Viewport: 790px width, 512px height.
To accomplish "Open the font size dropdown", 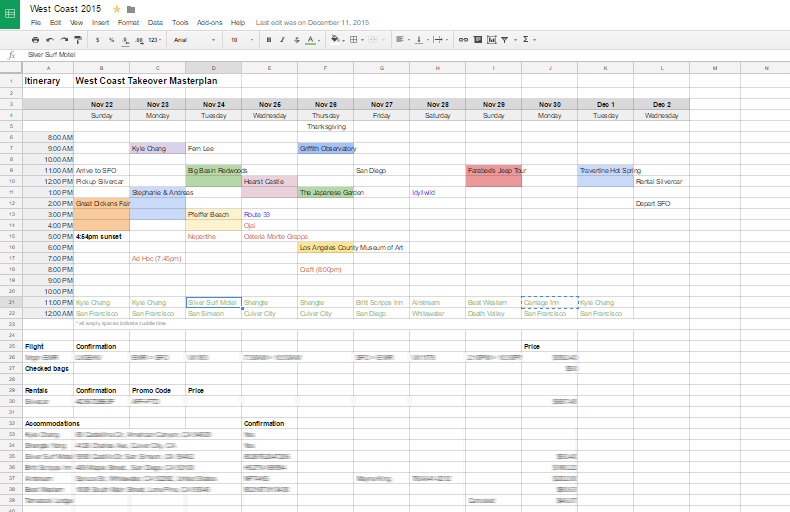I will click(242, 40).
